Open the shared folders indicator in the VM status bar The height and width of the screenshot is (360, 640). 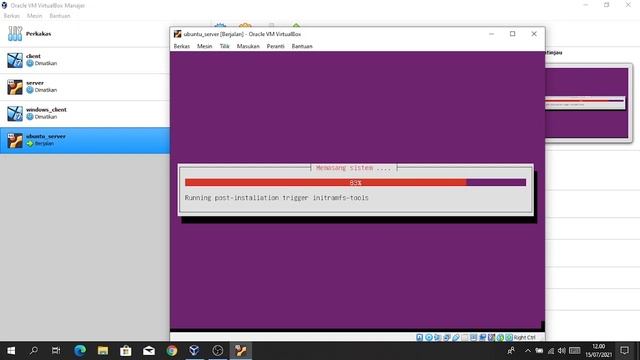point(464,338)
